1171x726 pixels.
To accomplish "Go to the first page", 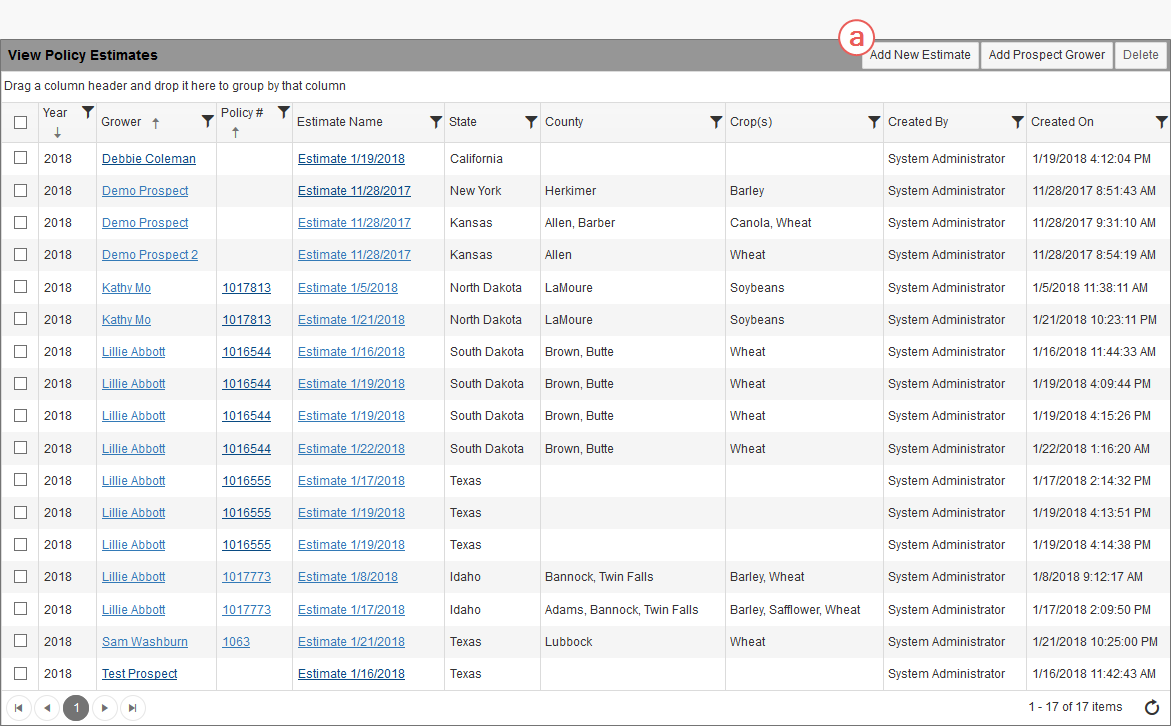I will pyautogui.click(x=19, y=708).
